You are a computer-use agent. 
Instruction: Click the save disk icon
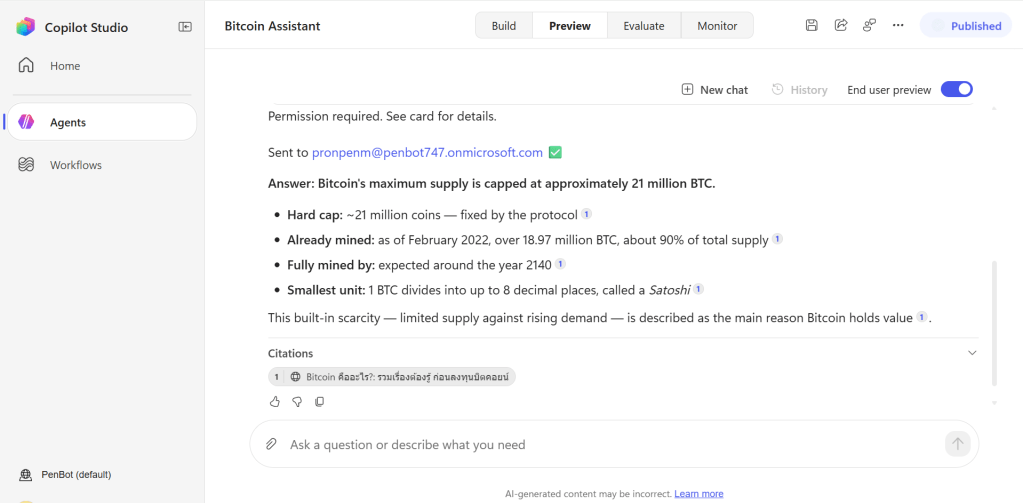812,25
